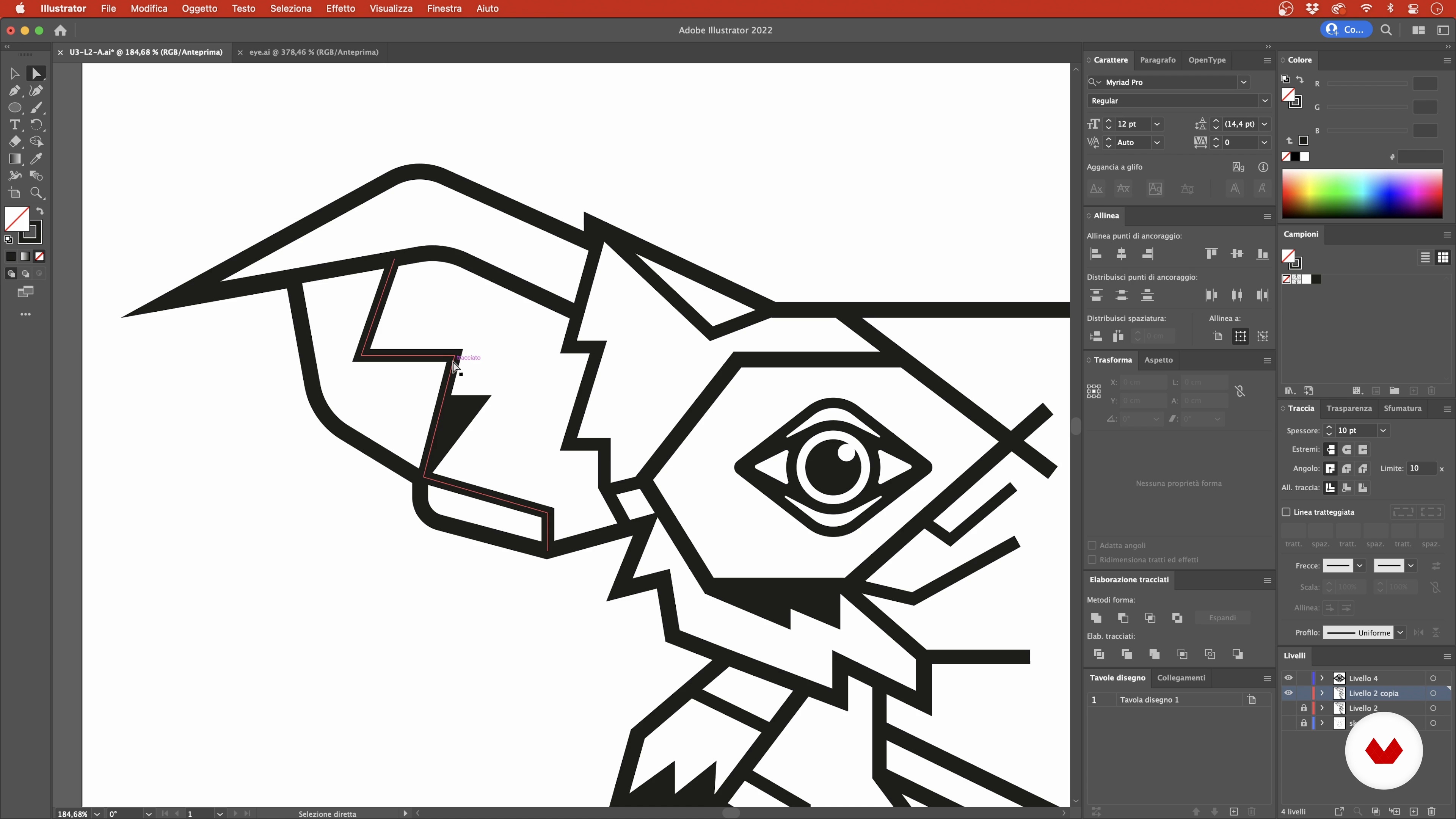Click black swatch in Campioni panel
Image resolution: width=1456 pixels, height=819 pixels.
coord(1316,279)
